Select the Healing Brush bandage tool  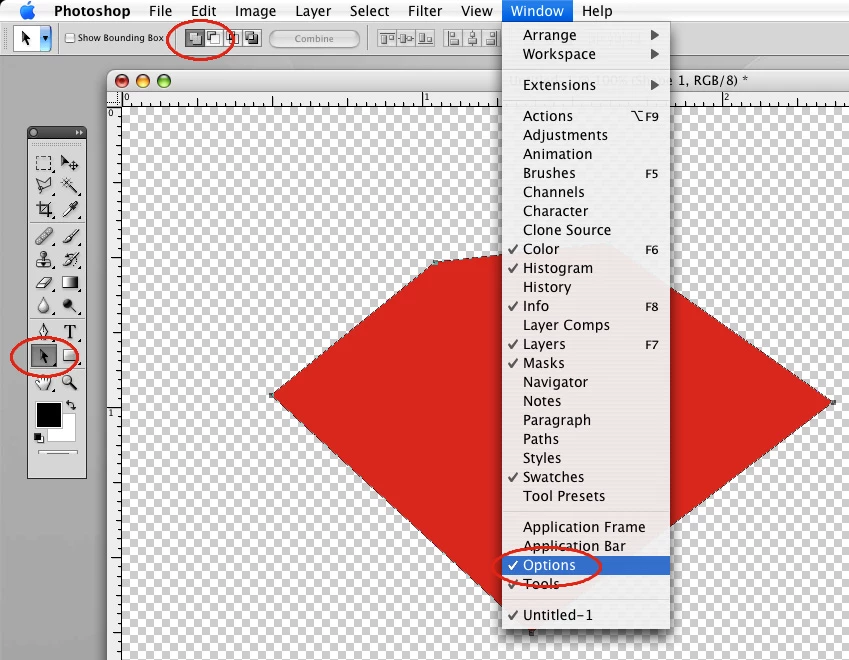(43, 237)
